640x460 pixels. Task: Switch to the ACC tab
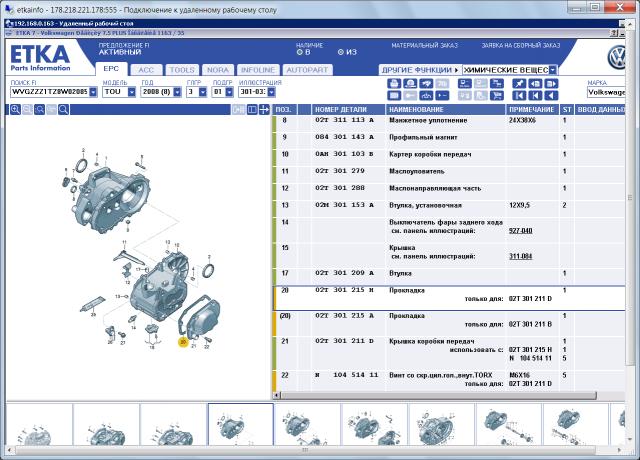tap(146, 70)
